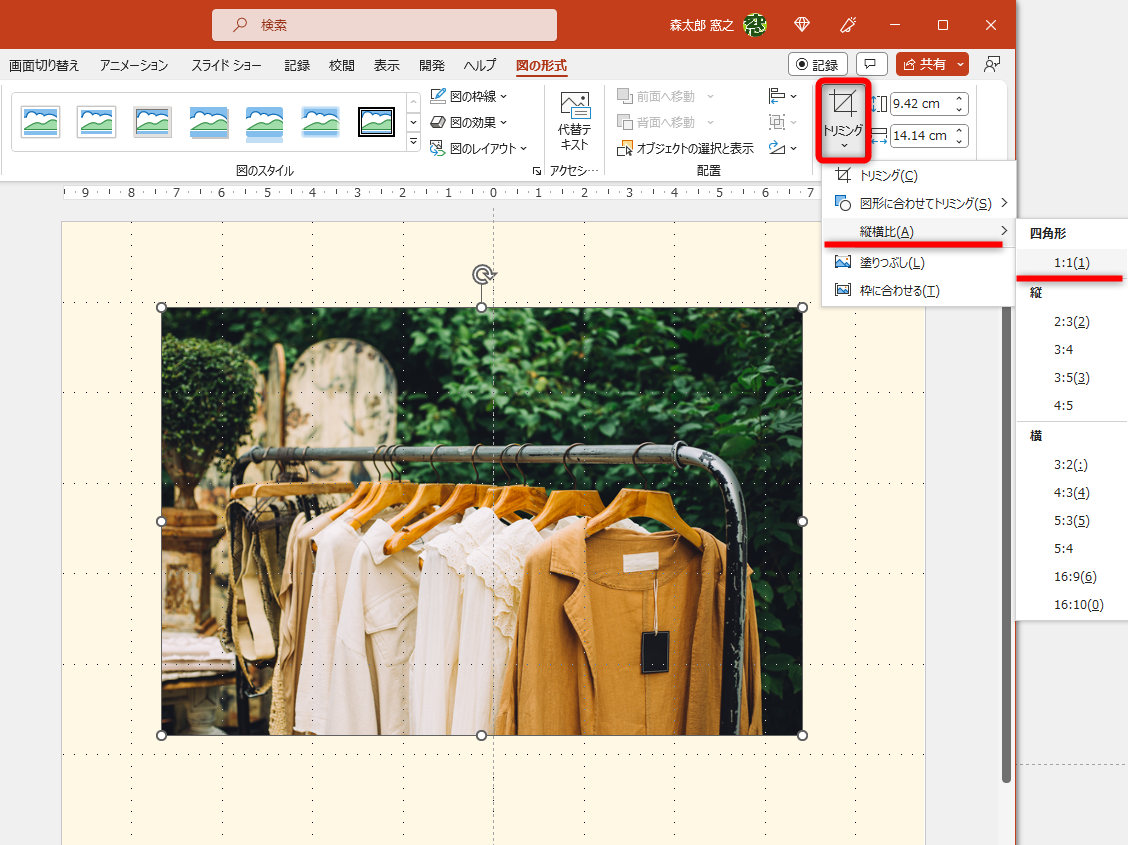Screen dimensions: 1128x845
Task: Open the 縦横比(A) aspect ratio submenu
Action: tap(918, 232)
